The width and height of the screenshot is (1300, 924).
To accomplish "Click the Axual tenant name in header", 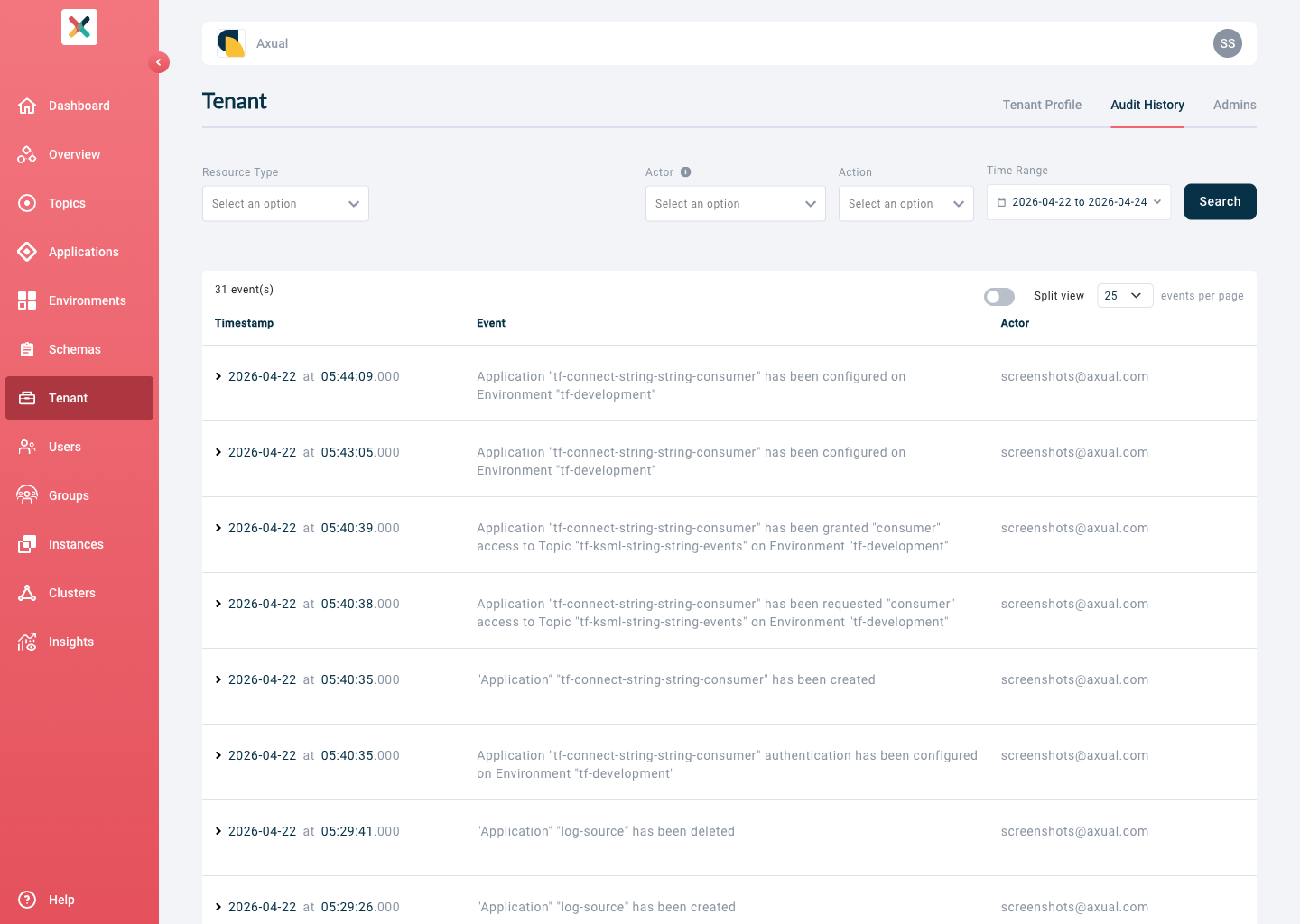I will [272, 43].
